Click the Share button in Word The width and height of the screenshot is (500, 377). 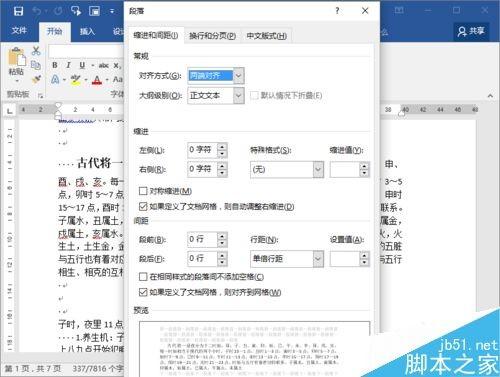[471, 31]
